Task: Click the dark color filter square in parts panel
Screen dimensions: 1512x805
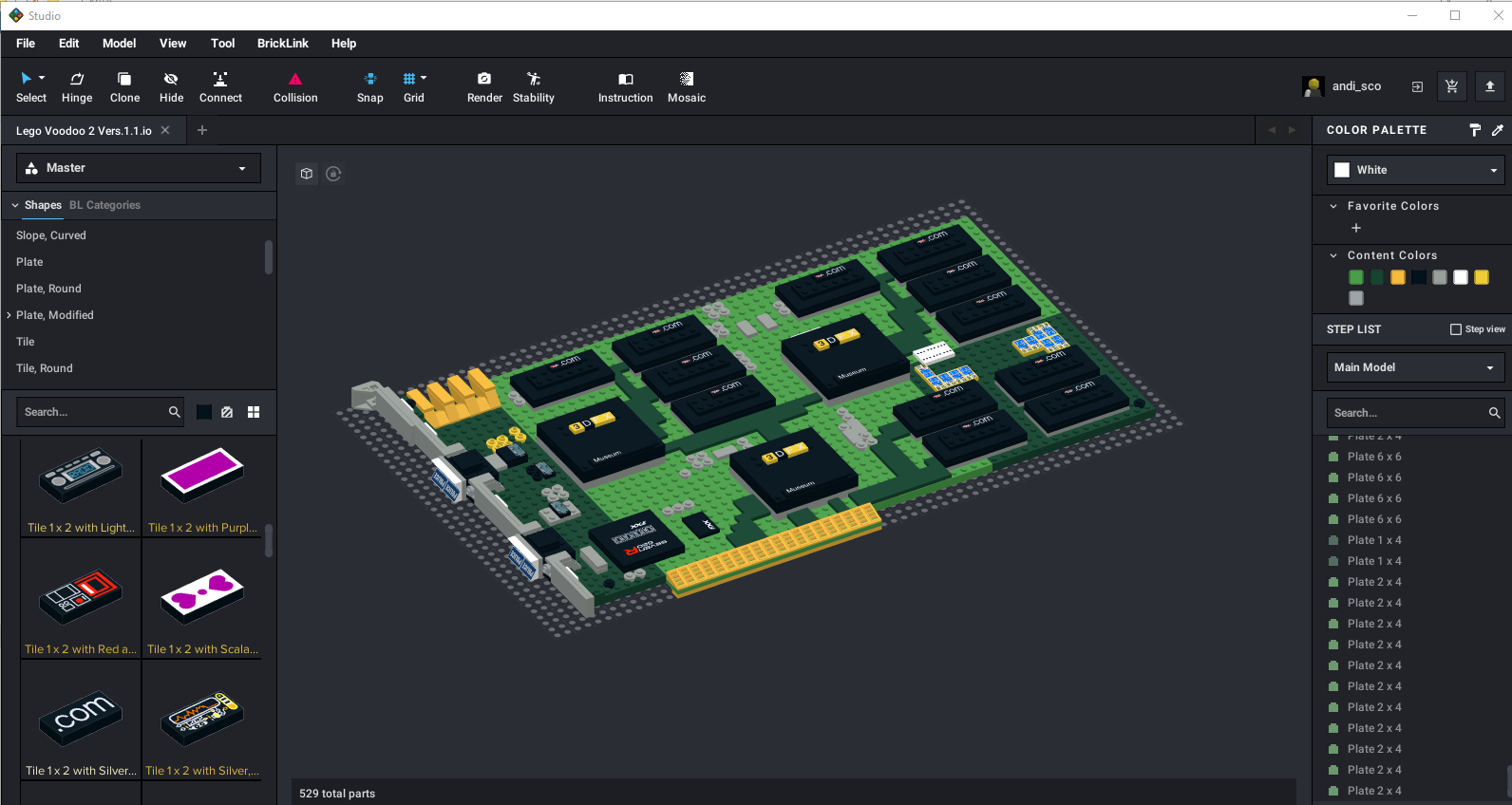Action: click(204, 412)
